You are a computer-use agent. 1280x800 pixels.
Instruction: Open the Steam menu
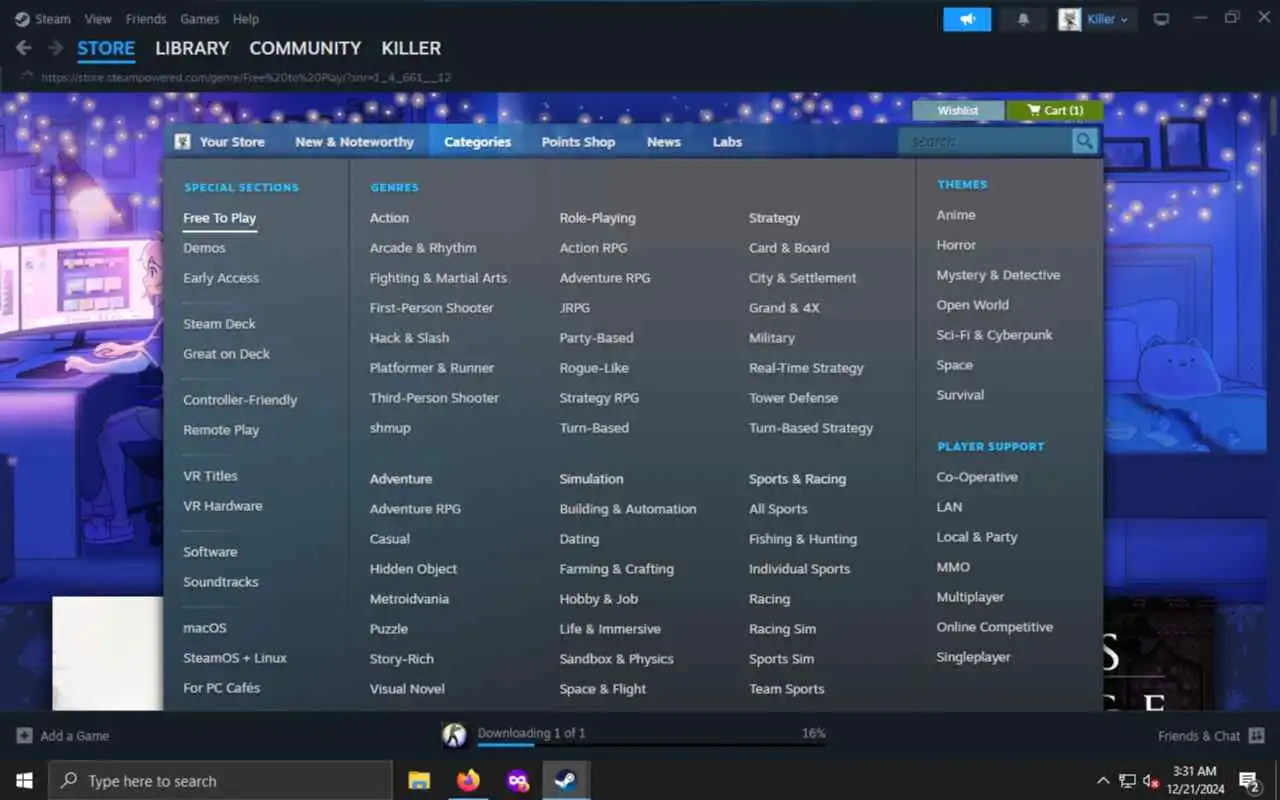pos(53,19)
